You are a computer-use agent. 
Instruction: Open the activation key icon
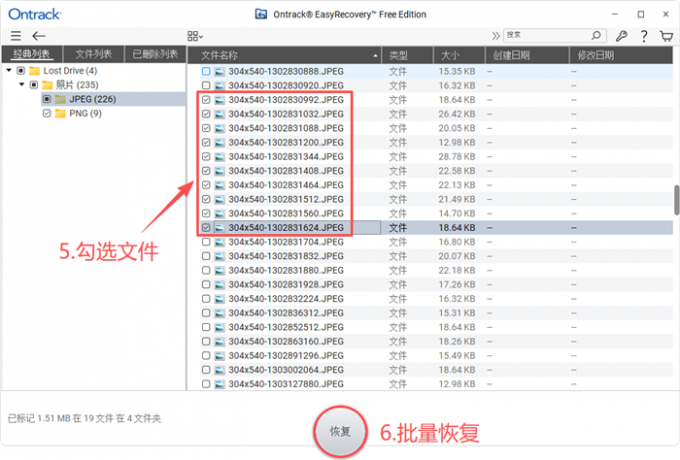click(x=621, y=36)
